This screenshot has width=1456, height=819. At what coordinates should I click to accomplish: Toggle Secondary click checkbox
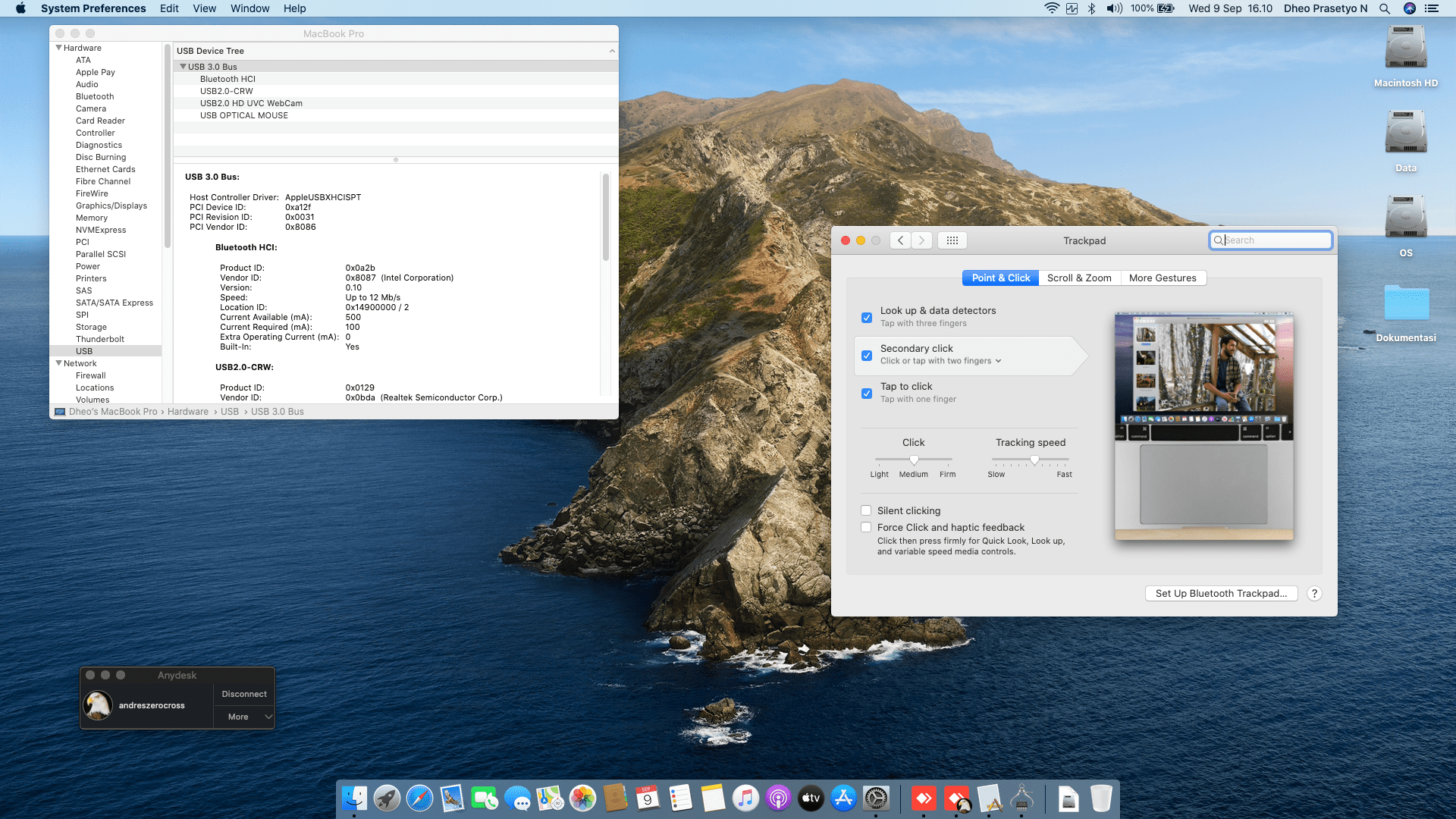point(867,356)
